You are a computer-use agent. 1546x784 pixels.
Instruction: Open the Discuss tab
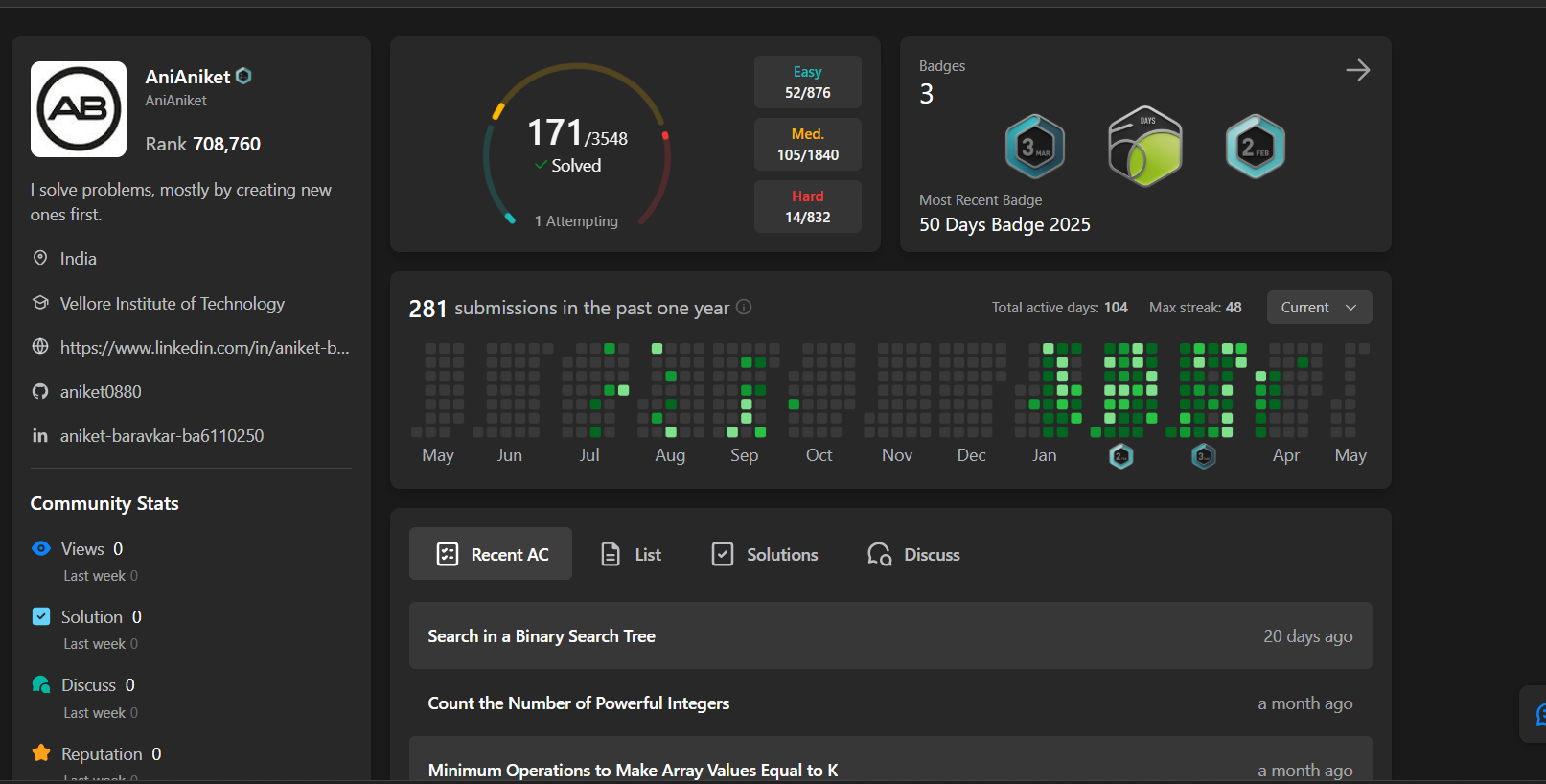click(x=913, y=554)
